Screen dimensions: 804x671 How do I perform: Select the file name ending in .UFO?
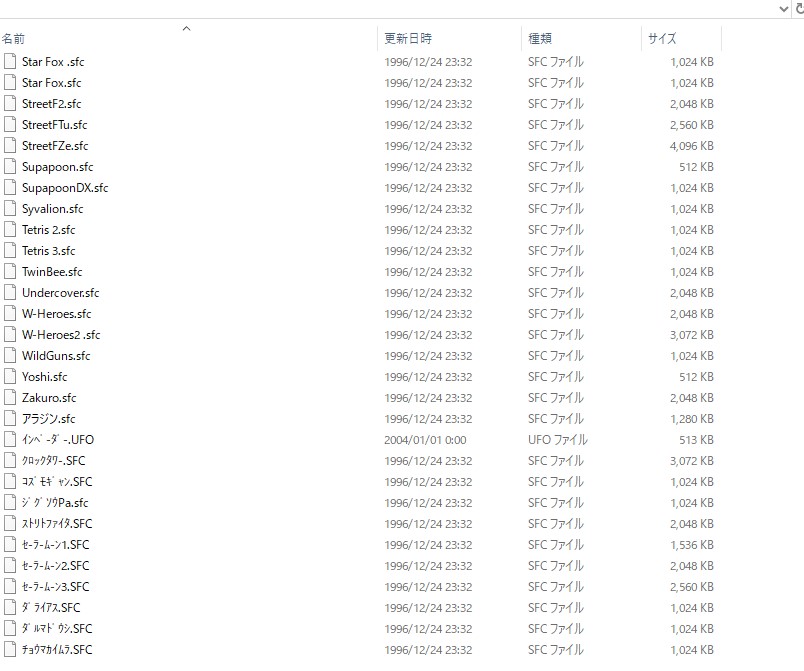pyautogui.click(x=58, y=440)
